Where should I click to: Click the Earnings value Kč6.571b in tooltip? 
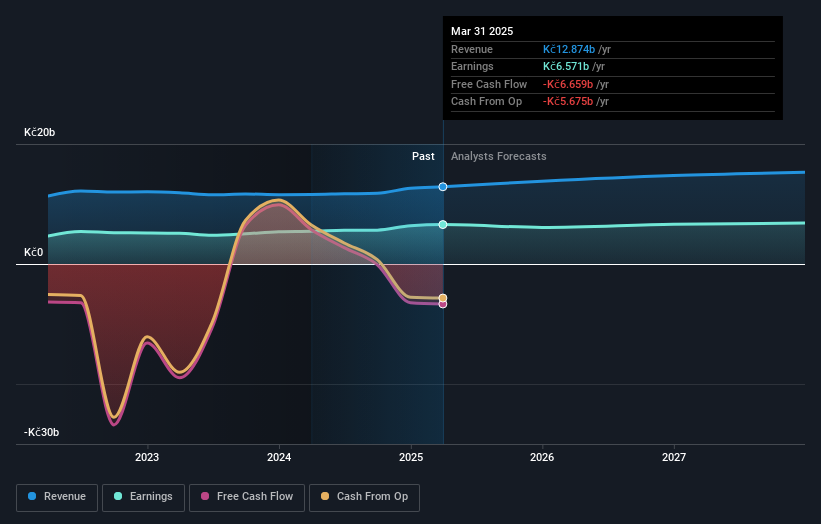coord(566,66)
